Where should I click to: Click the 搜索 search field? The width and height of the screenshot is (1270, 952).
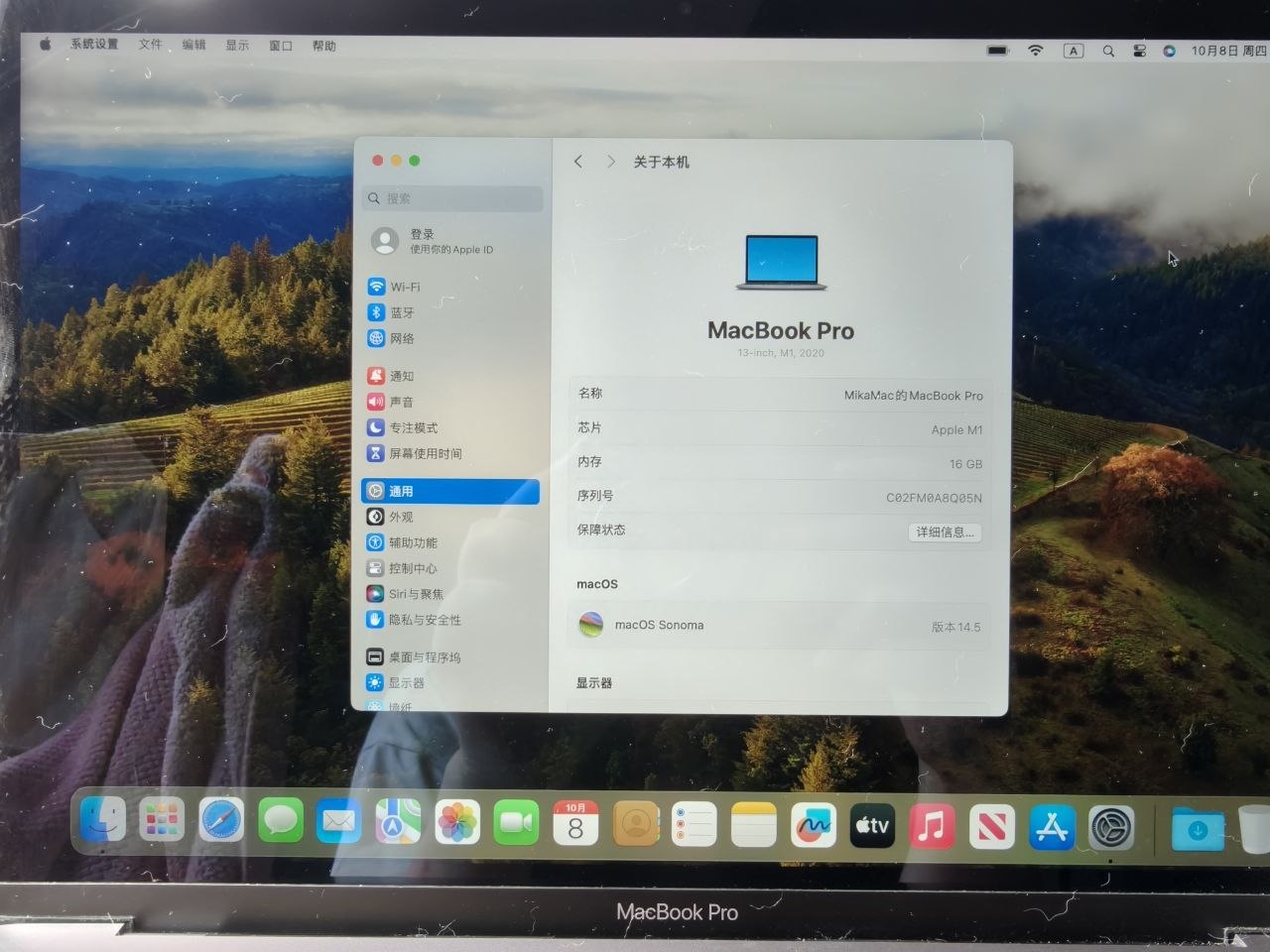[453, 198]
